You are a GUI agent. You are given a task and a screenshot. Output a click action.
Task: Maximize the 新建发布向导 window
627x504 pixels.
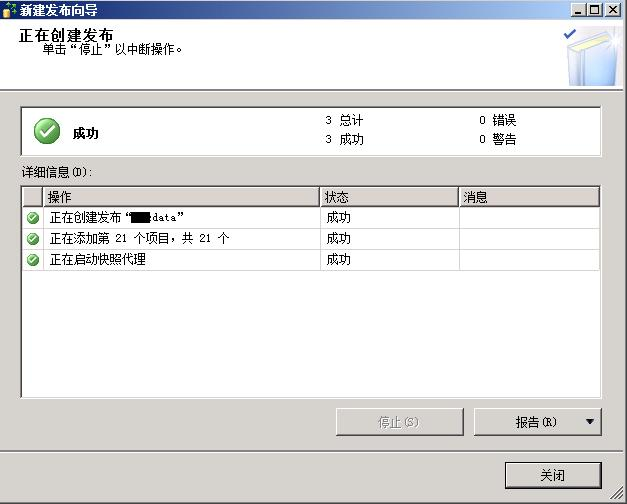tap(595, 10)
